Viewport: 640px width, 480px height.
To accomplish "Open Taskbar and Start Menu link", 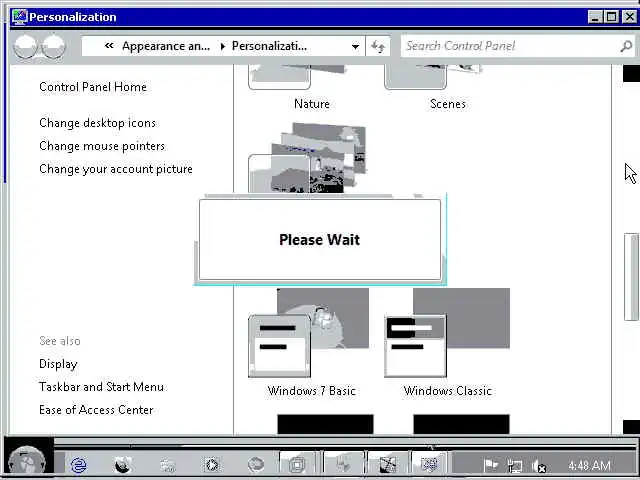I will (102, 387).
